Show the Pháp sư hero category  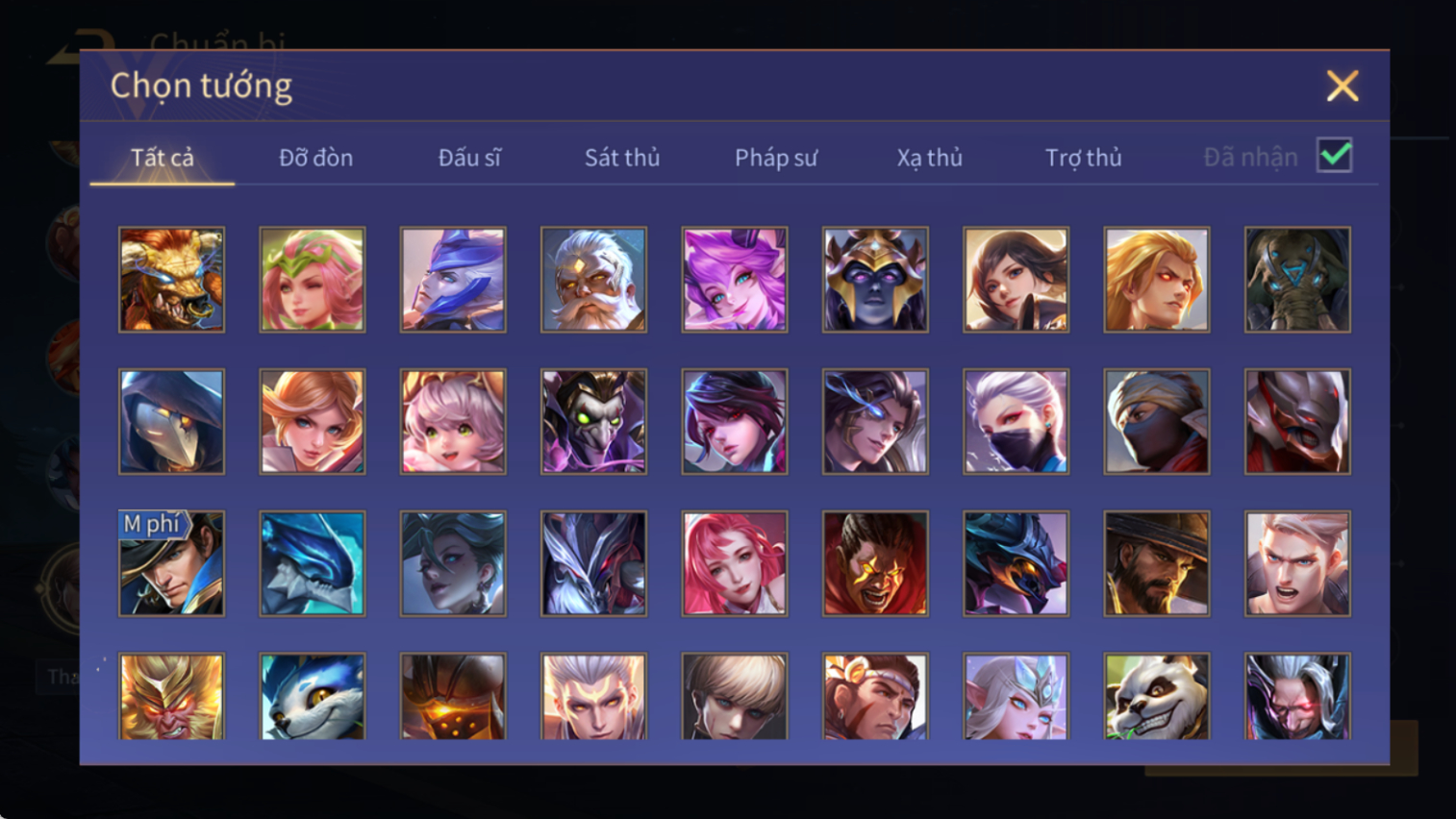[776, 158]
